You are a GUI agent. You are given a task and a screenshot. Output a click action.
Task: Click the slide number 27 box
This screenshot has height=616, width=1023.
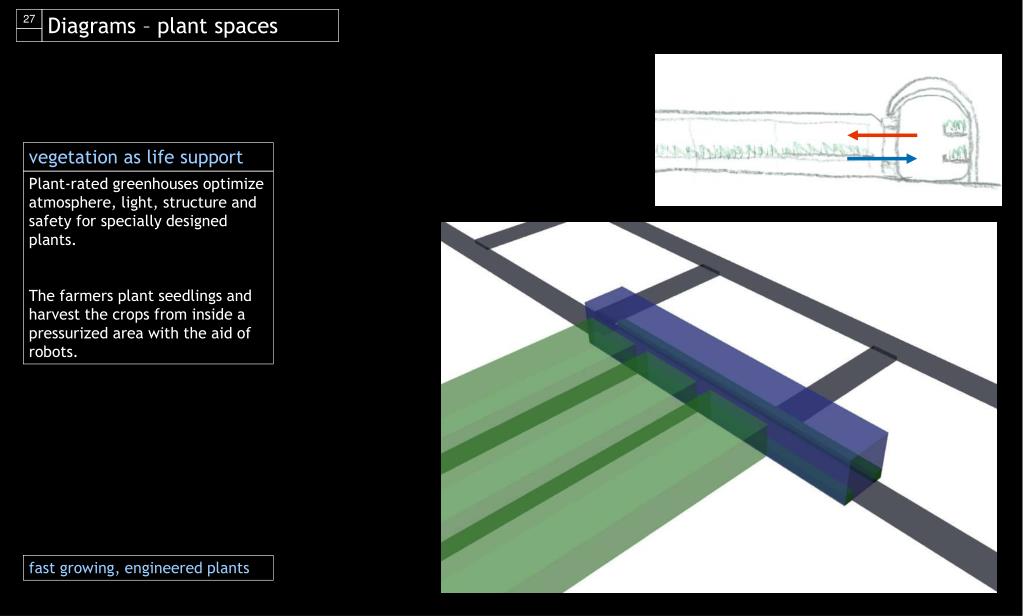pos(29,19)
